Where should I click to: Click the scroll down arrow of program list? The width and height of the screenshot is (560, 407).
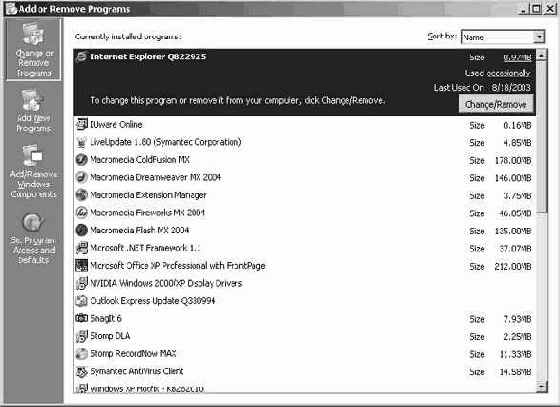coord(541,387)
